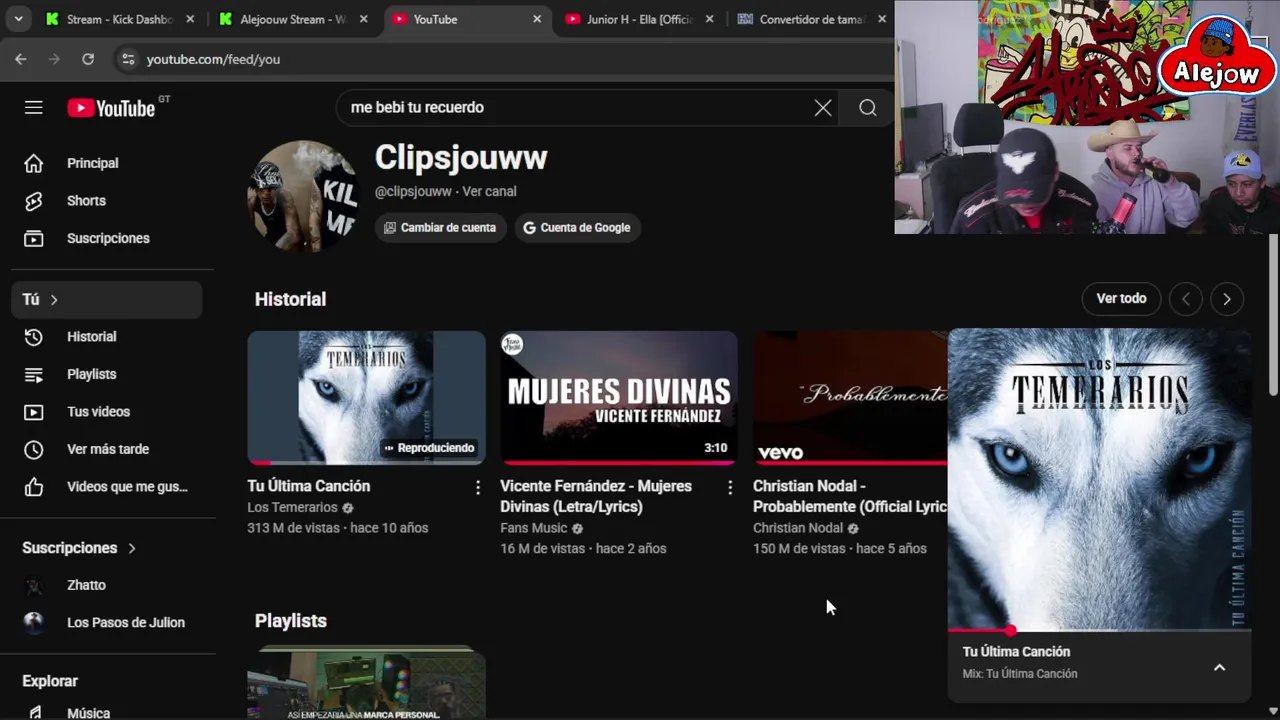Click the Cuenta de Google button

577,228
